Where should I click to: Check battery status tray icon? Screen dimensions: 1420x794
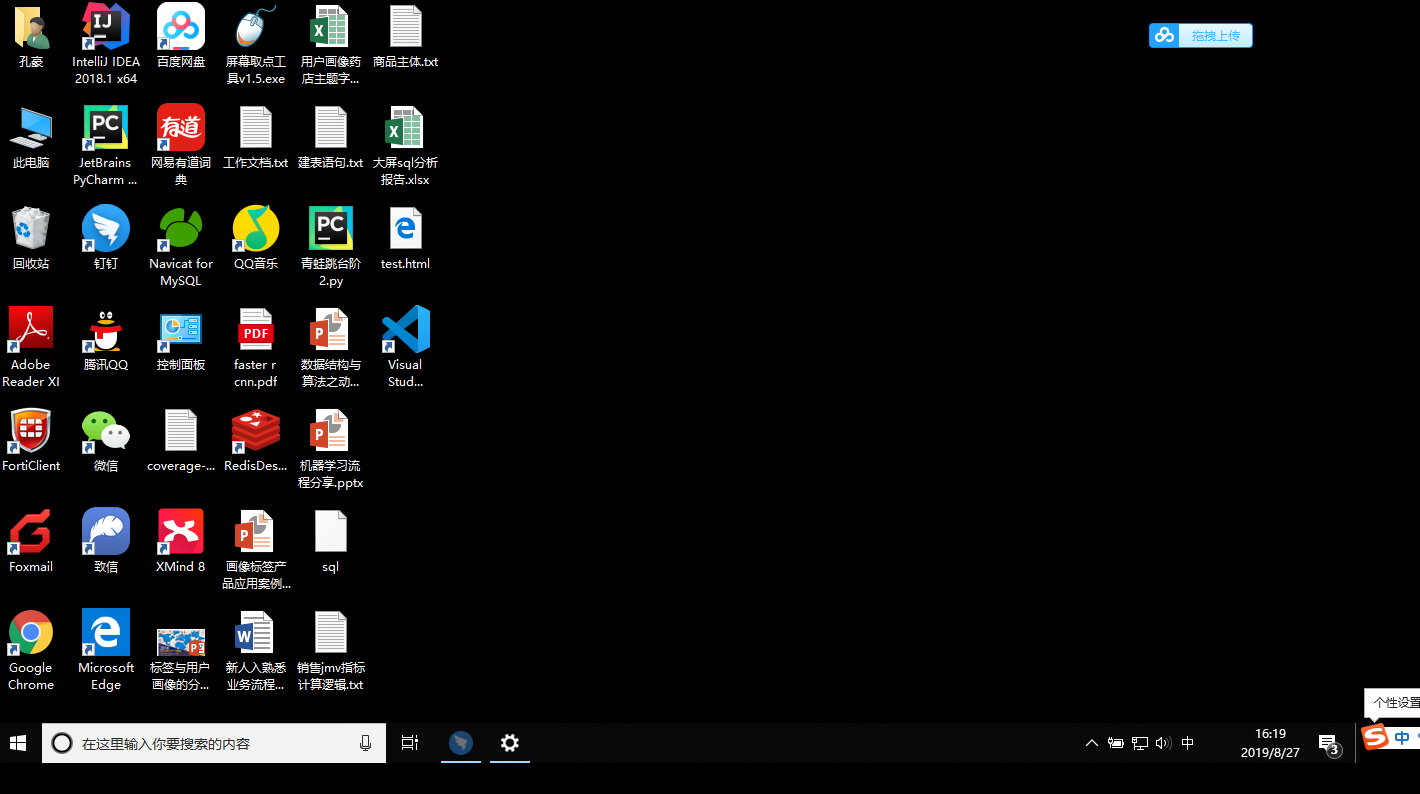coord(1116,743)
